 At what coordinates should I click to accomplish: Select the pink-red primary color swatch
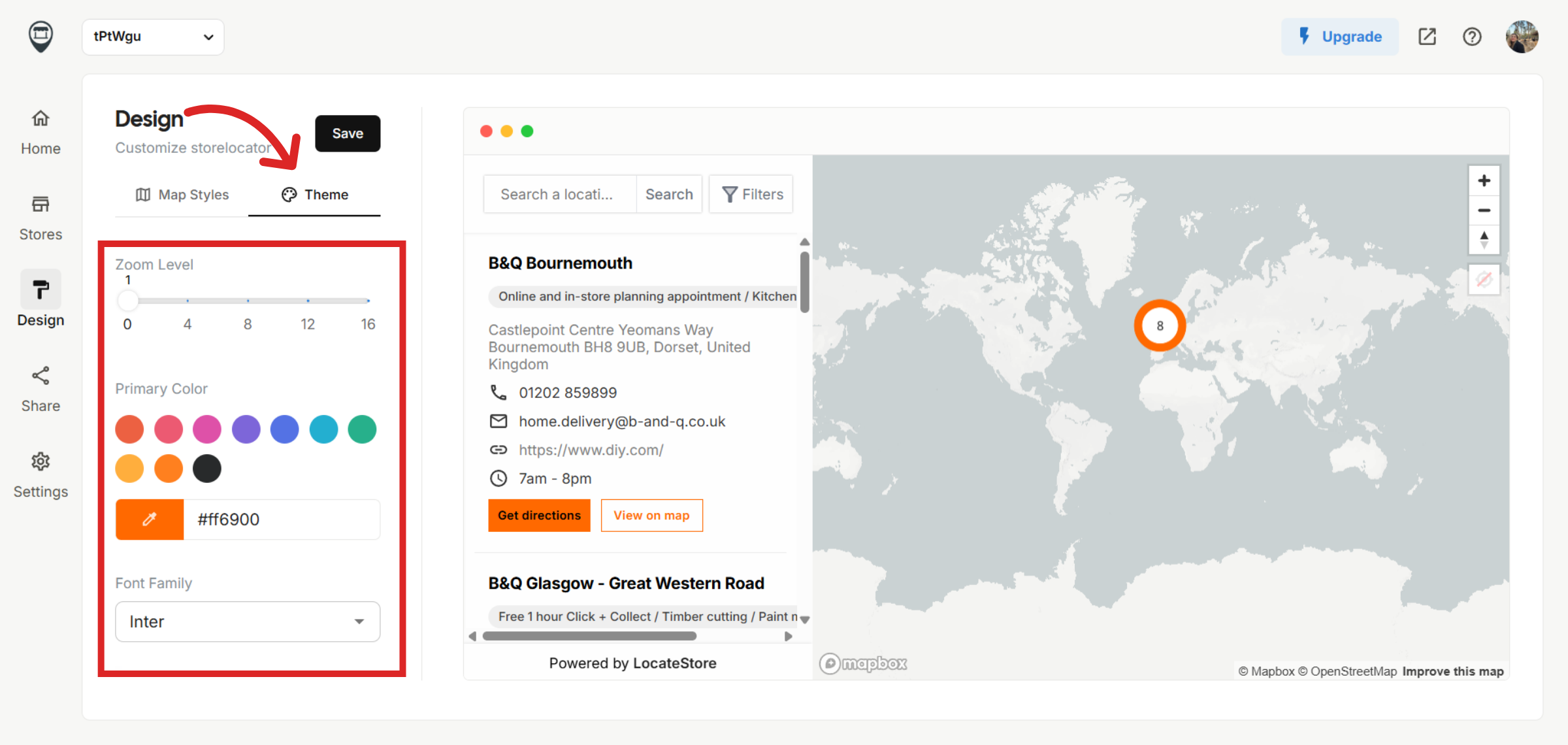click(x=168, y=429)
